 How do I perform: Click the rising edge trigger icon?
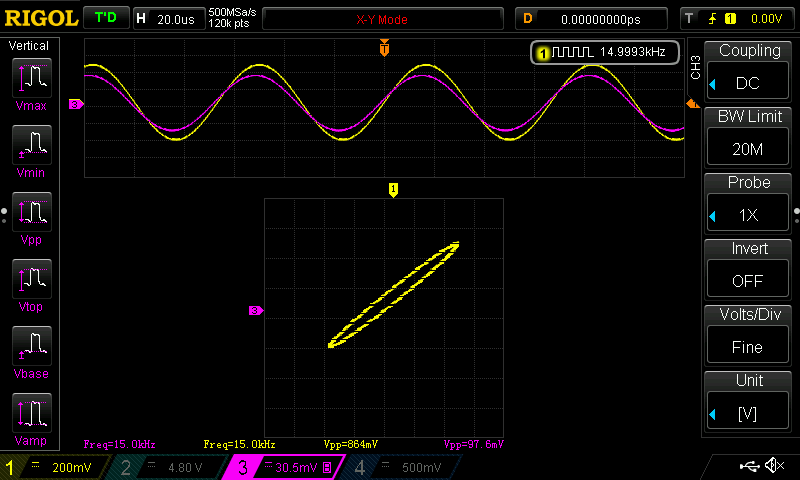(712, 19)
